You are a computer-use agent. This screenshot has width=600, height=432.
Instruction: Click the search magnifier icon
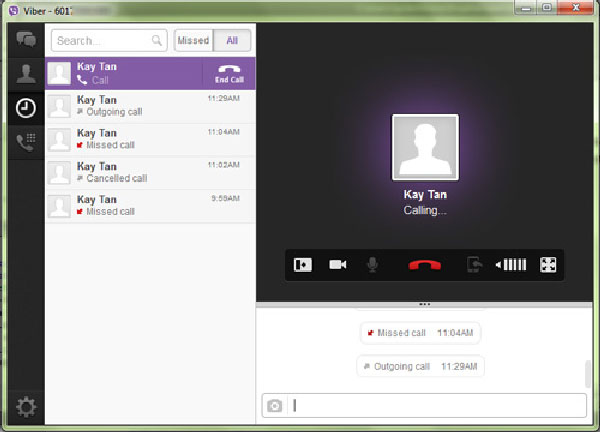pyautogui.click(x=157, y=40)
